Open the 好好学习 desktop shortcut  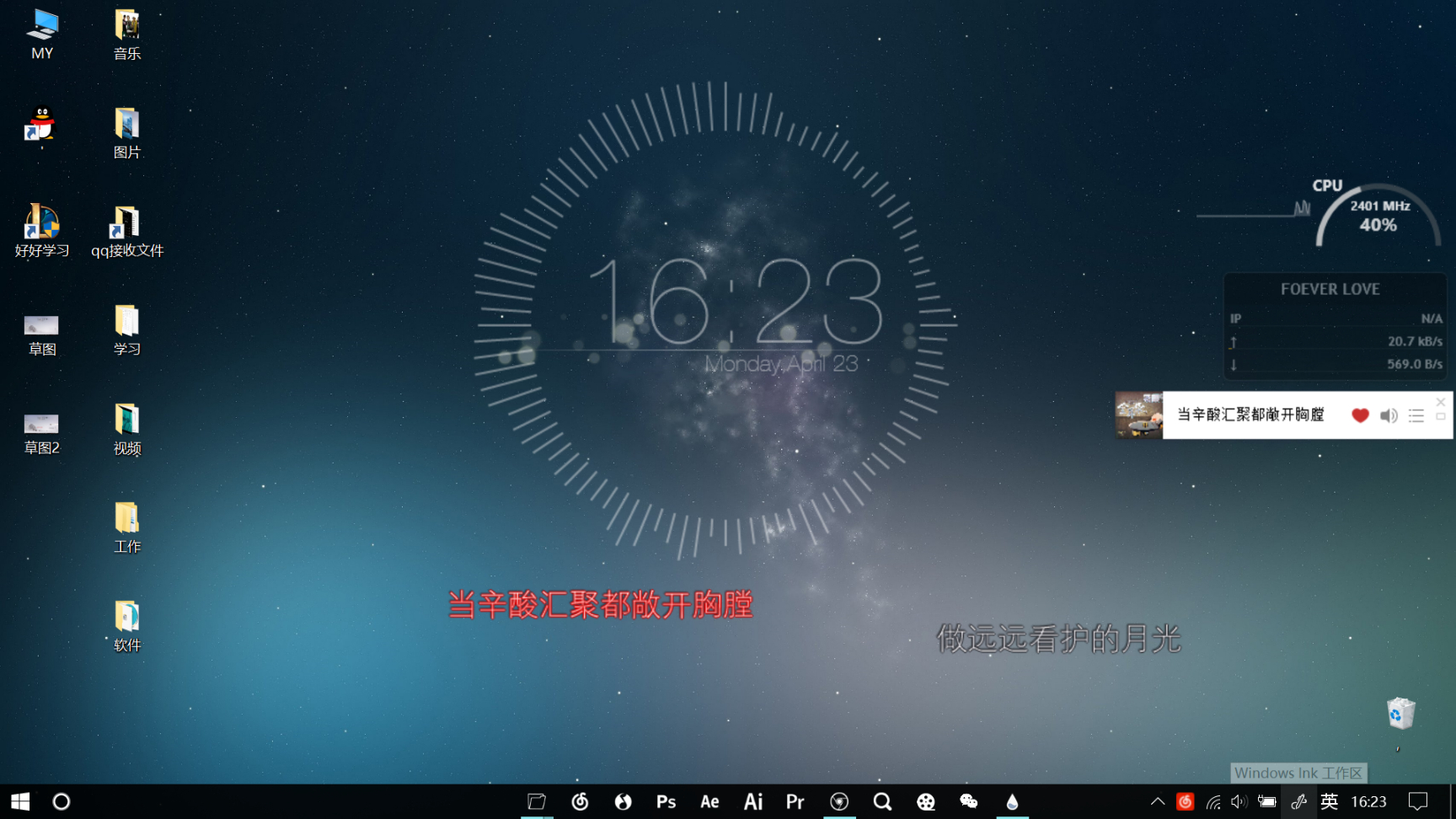point(42,231)
